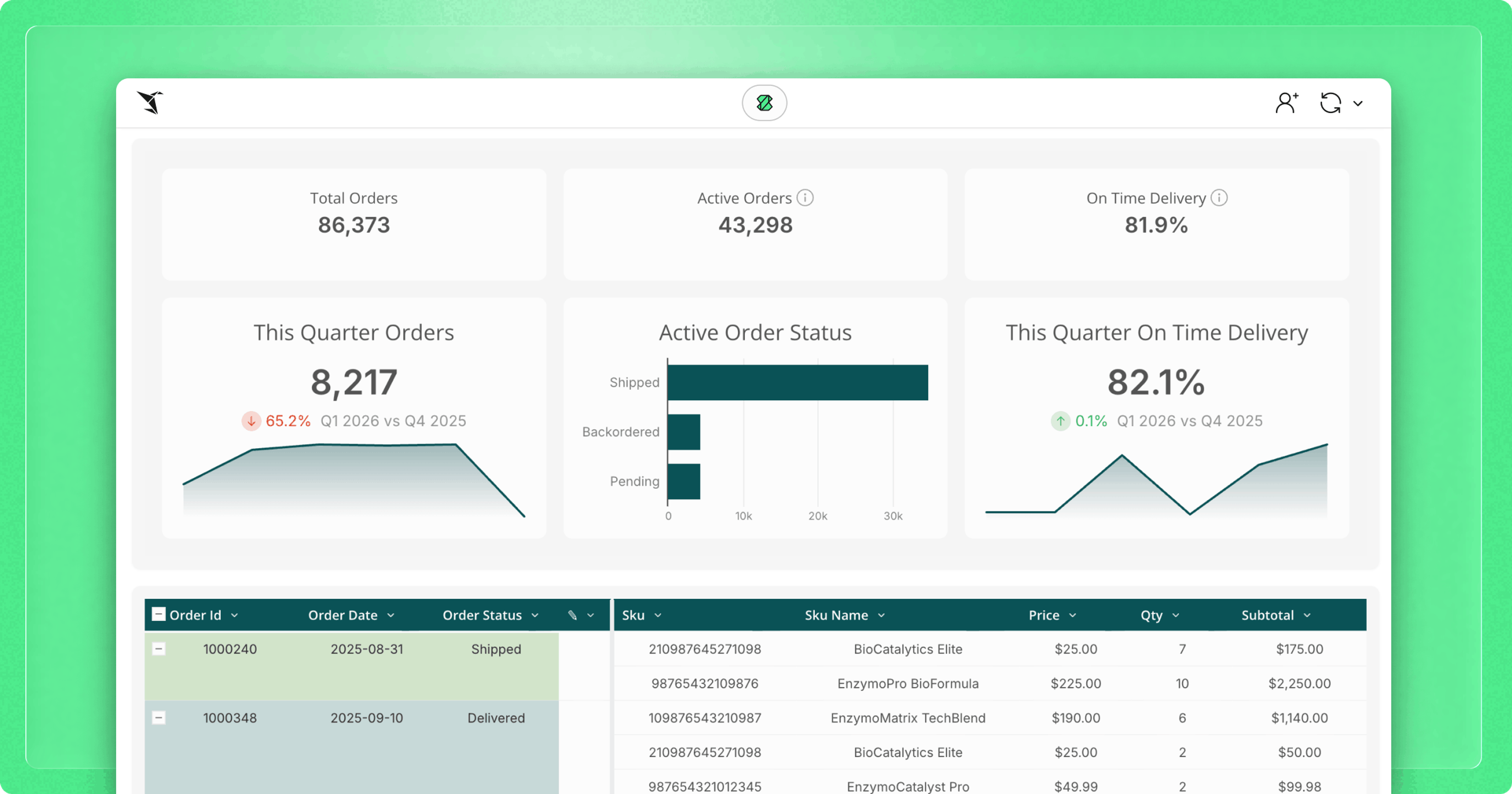Open the Order Status column menu
1512x794 pixels.
pos(535,616)
